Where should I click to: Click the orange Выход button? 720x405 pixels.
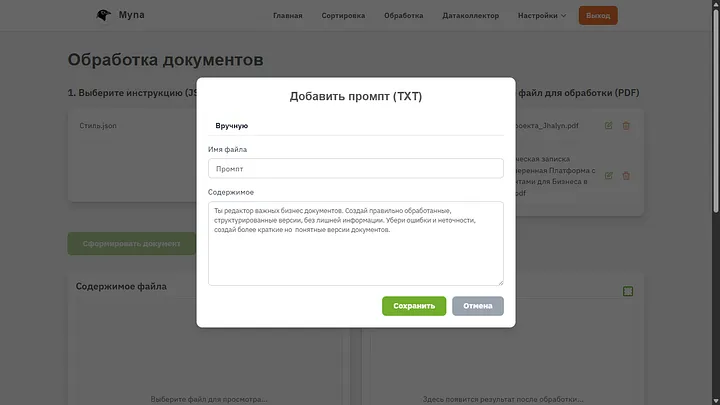tap(598, 16)
